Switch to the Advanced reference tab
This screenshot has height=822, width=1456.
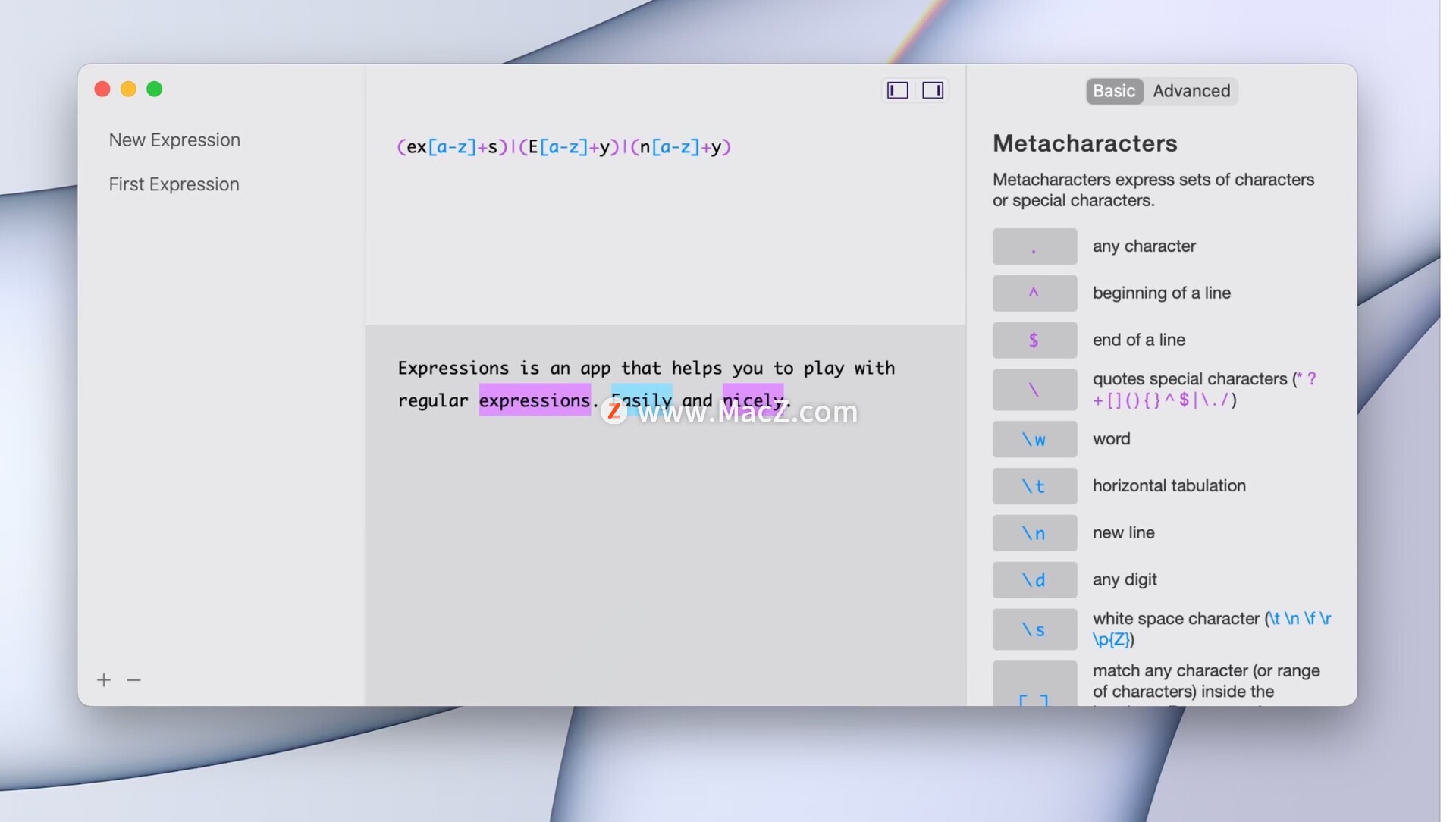(1191, 91)
